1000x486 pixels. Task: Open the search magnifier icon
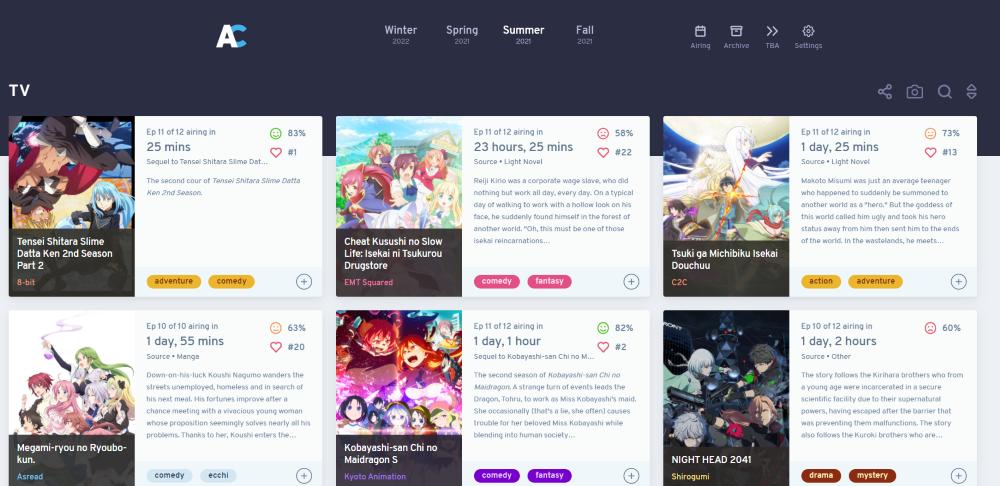945,91
